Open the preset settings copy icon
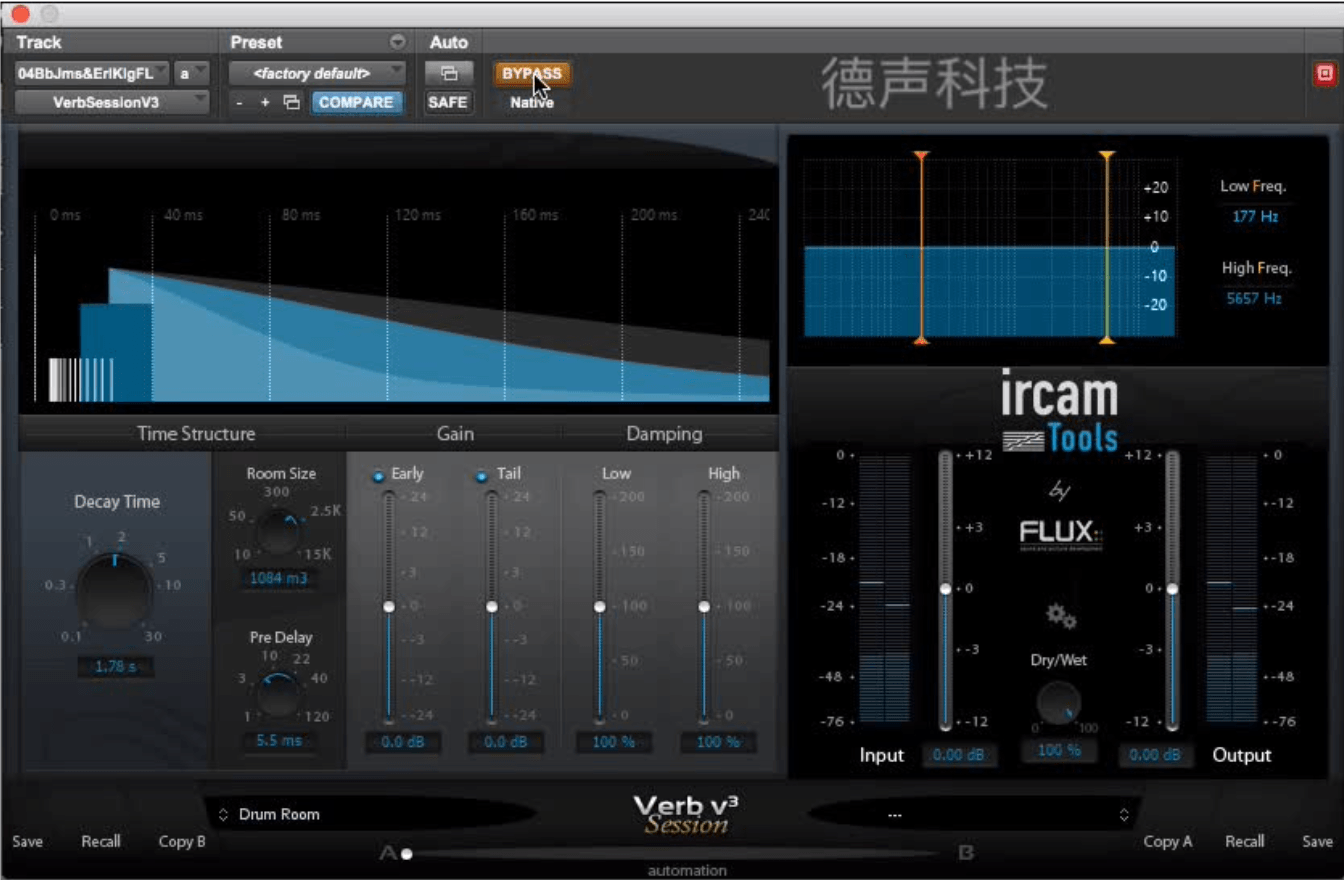Viewport: 1344px width, 880px height. tap(292, 102)
